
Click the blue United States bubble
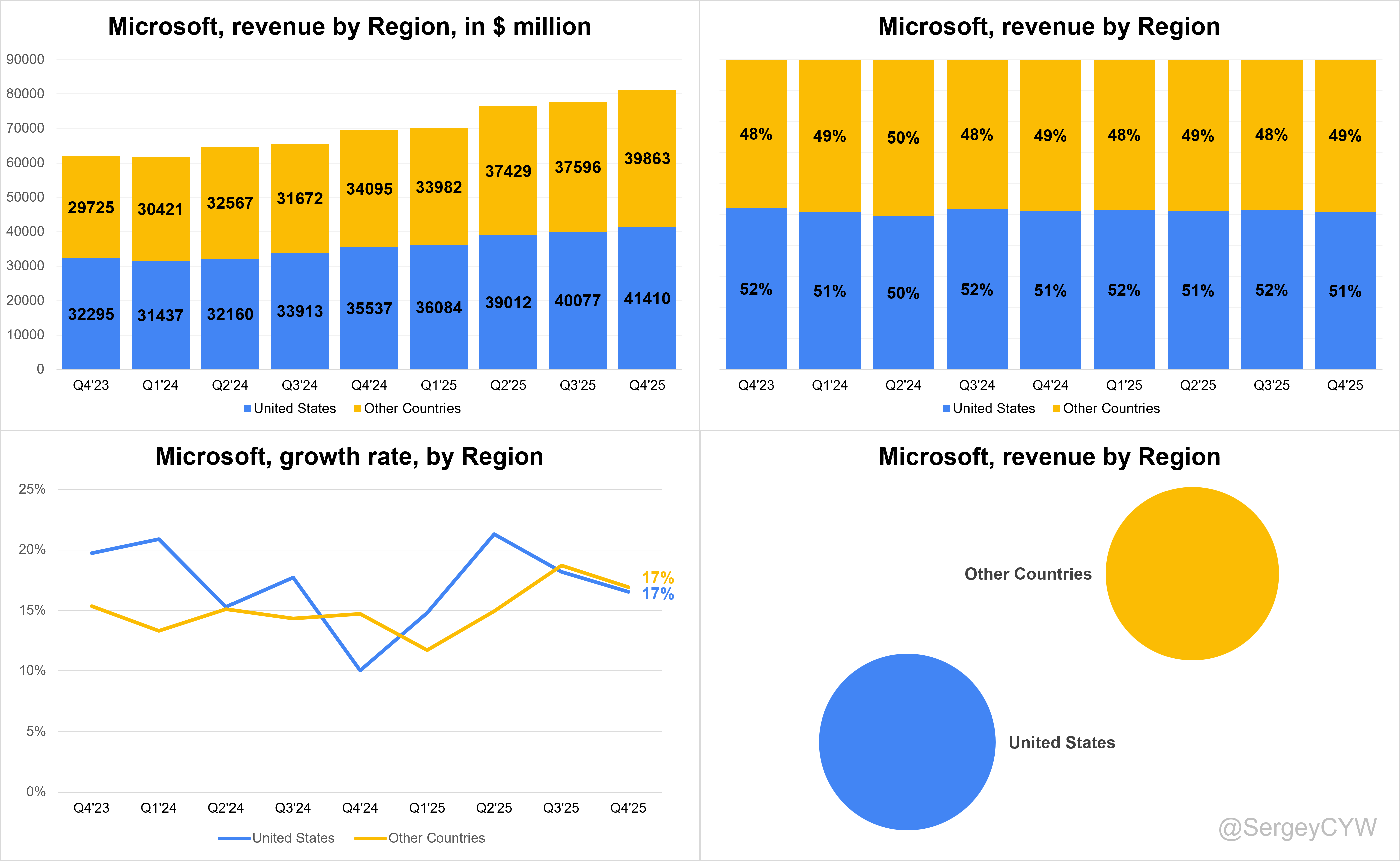(907, 742)
